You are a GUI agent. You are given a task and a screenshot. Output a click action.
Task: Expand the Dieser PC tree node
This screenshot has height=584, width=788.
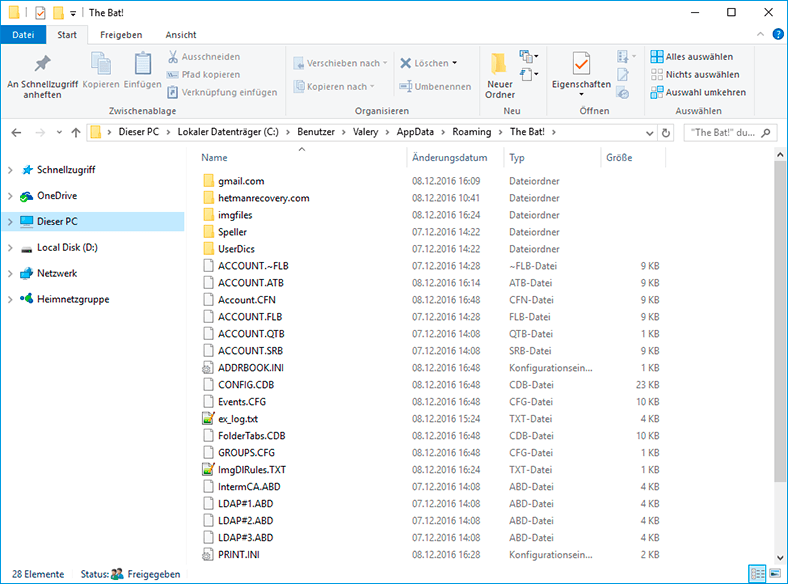[10, 221]
